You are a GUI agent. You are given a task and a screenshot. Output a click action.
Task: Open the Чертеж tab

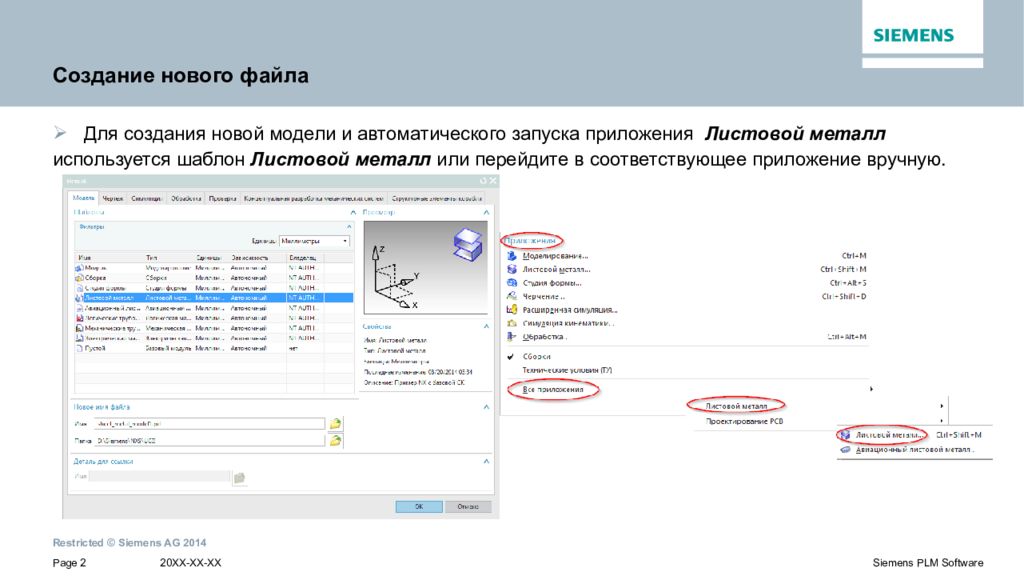112,199
